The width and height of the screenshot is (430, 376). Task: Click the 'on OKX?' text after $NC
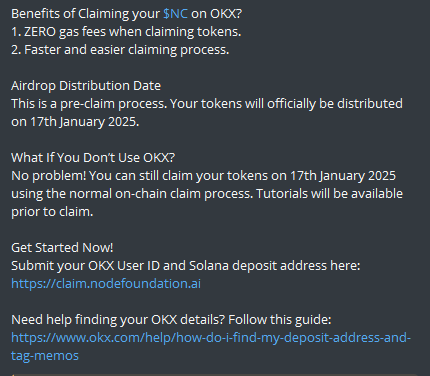click(x=216, y=14)
